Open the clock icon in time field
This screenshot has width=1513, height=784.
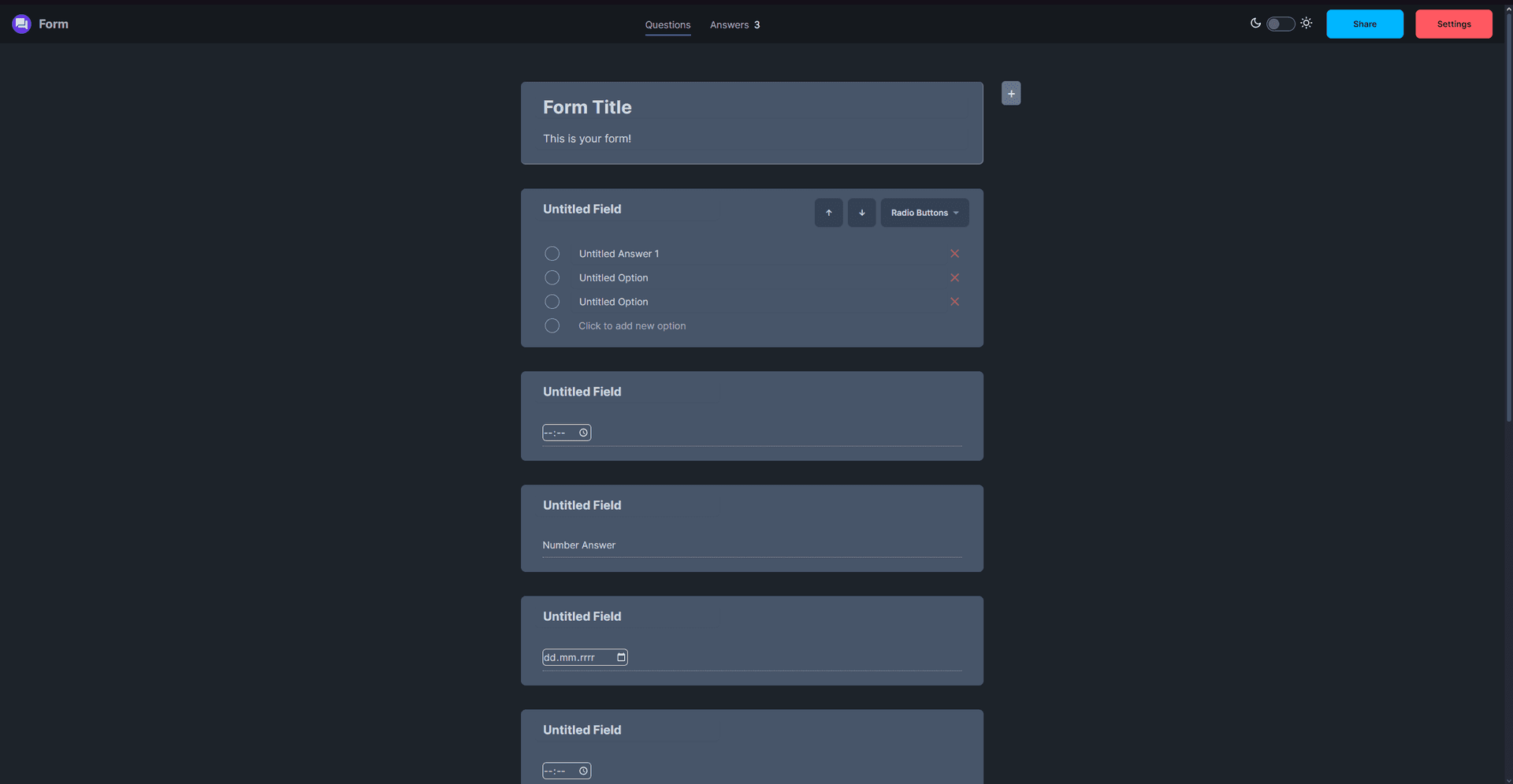(x=583, y=433)
